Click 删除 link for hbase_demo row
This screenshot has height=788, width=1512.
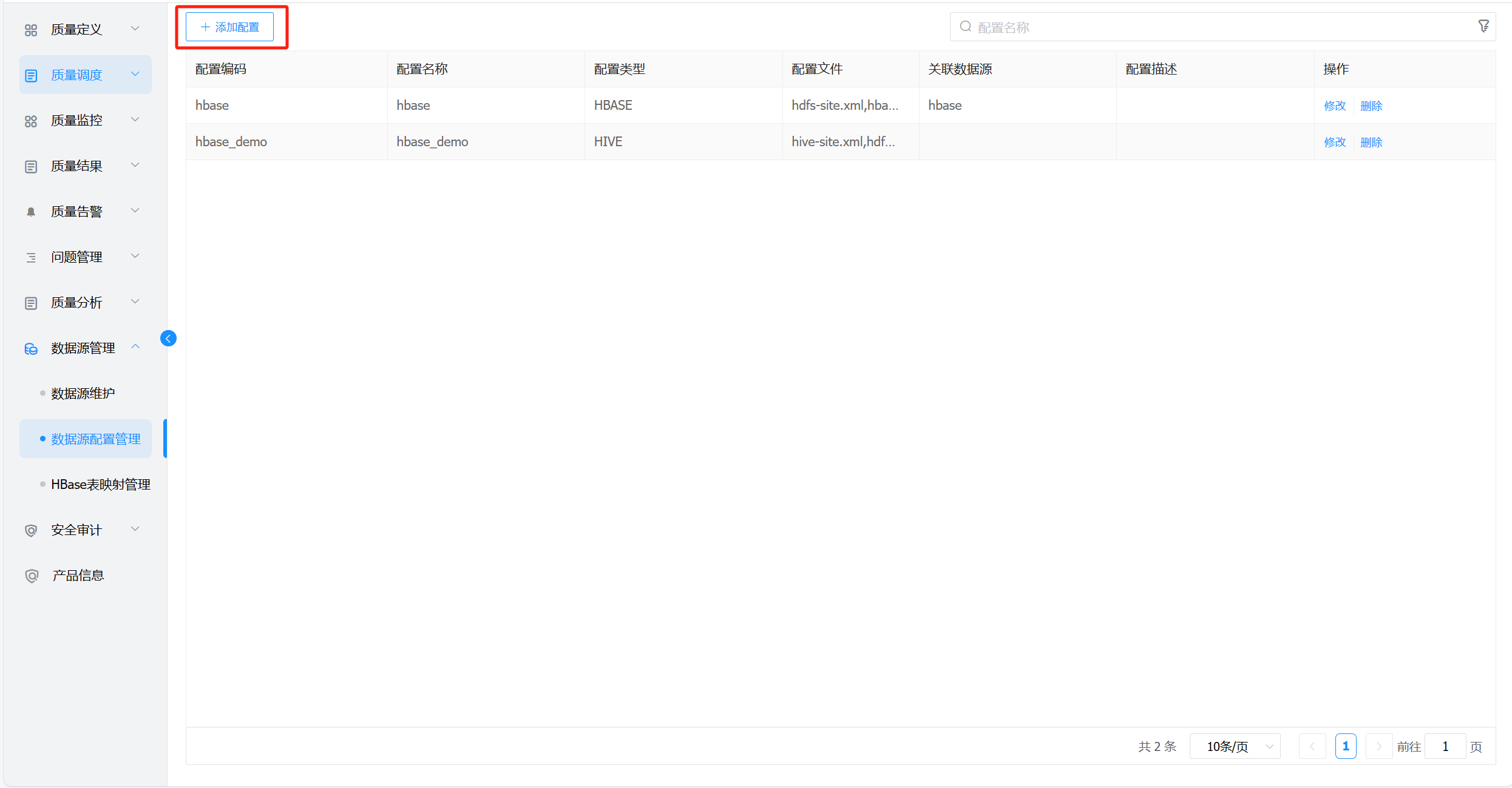(1371, 142)
